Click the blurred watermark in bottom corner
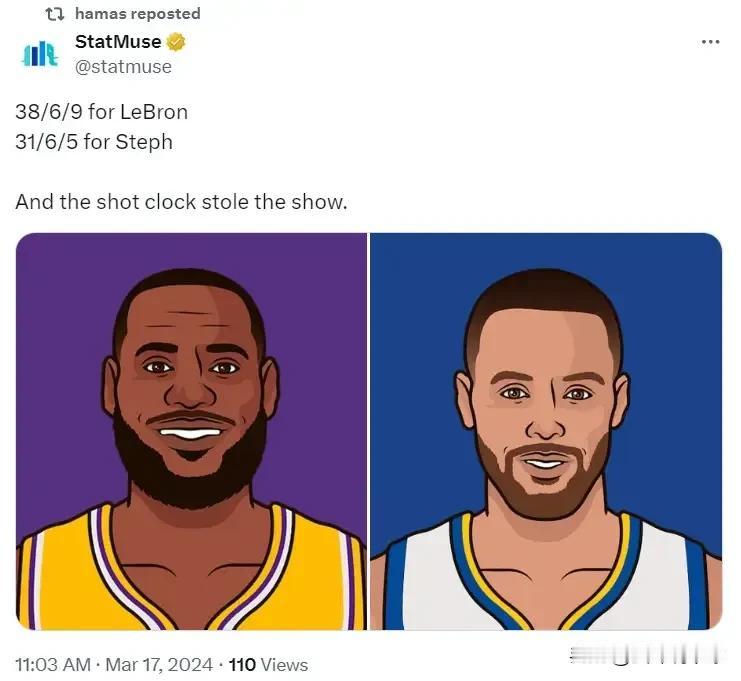The width and height of the screenshot is (741, 681). pyautogui.click(x=646, y=655)
